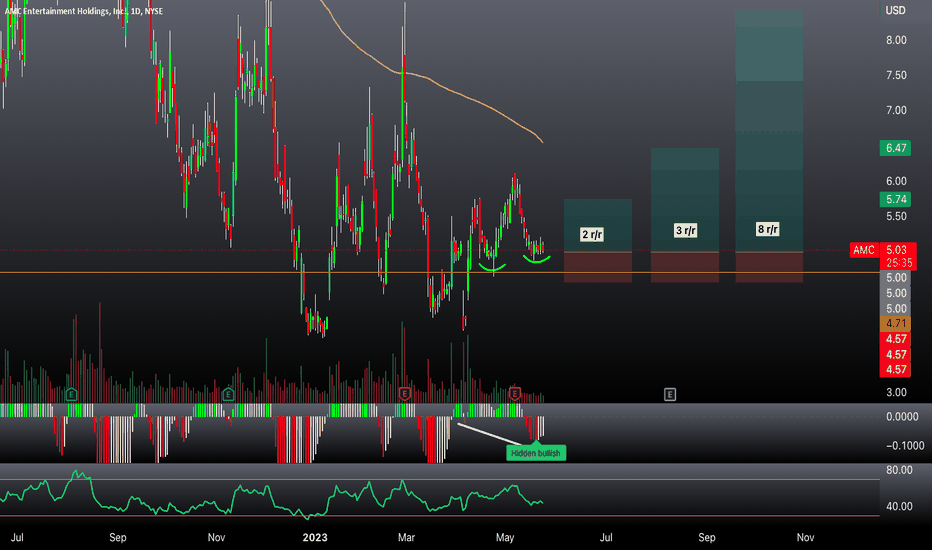Click the 8.00 price scale value
Viewport: 932px width, 550px height.
coord(896,40)
